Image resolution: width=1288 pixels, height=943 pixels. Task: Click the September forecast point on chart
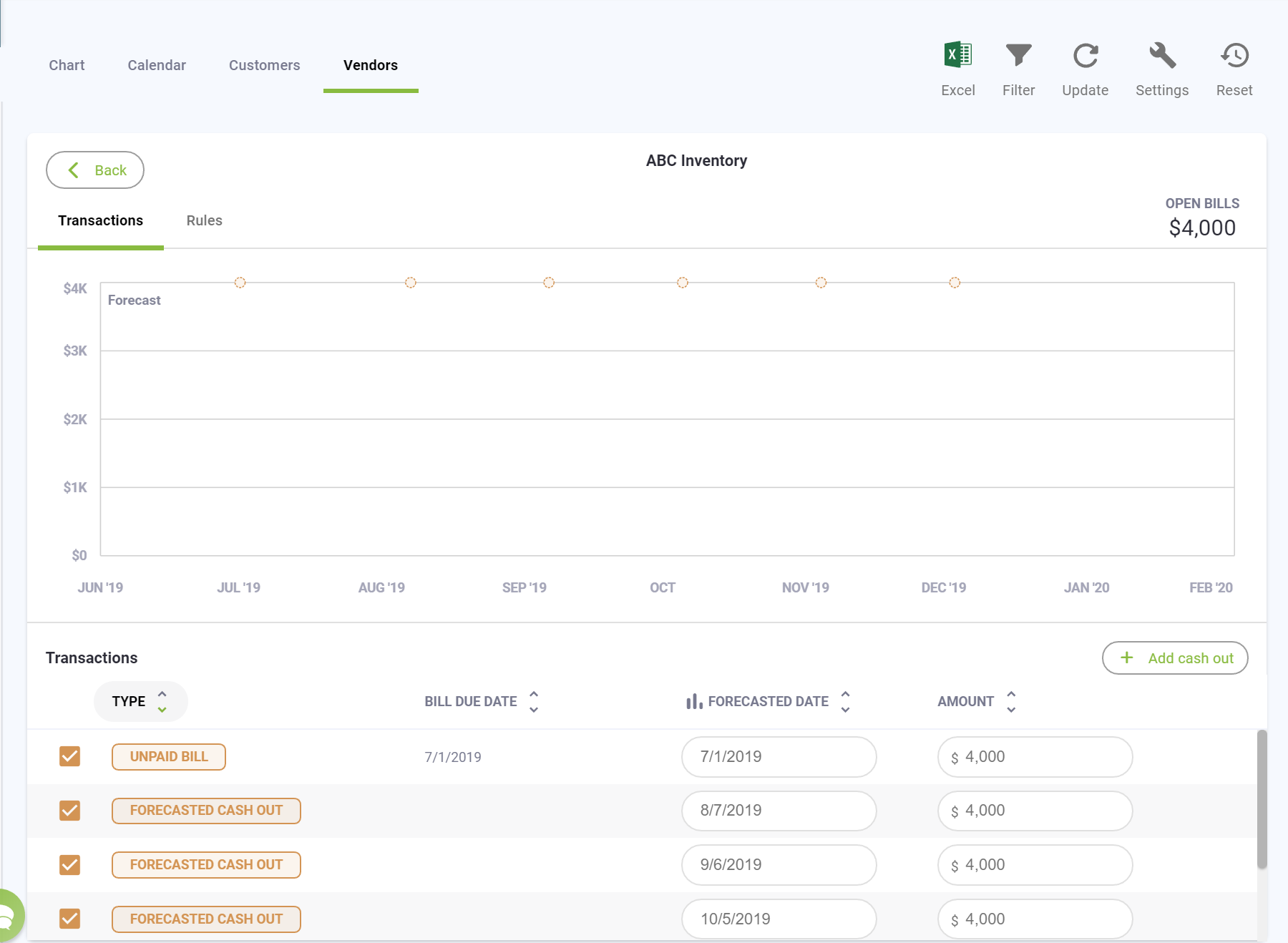point(549,283)
